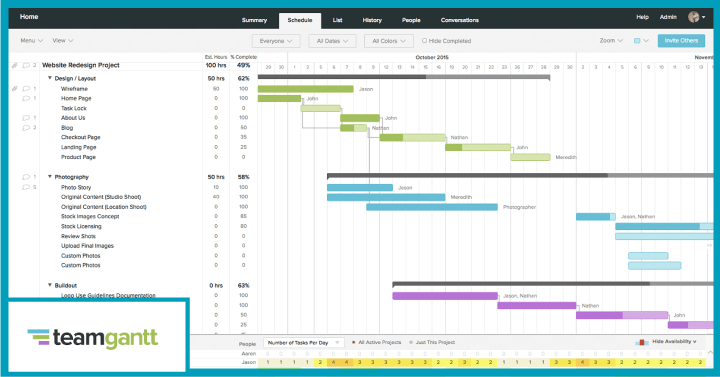Open Number of Tasks Per Day dropdown
Image resolution: width=720 pixels, height=377 pixels.
tap(303, 343)
